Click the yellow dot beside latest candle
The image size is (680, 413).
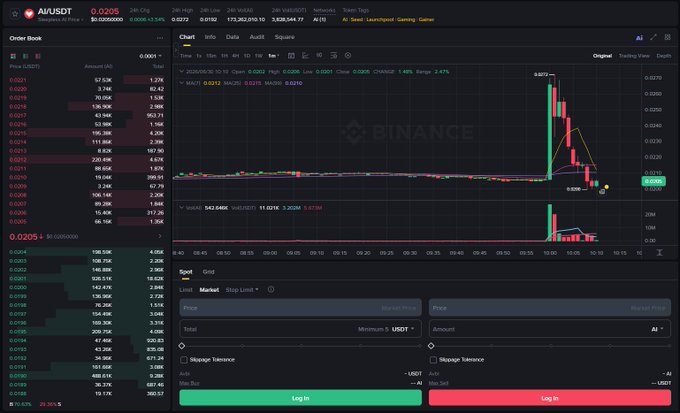point(607,187)
